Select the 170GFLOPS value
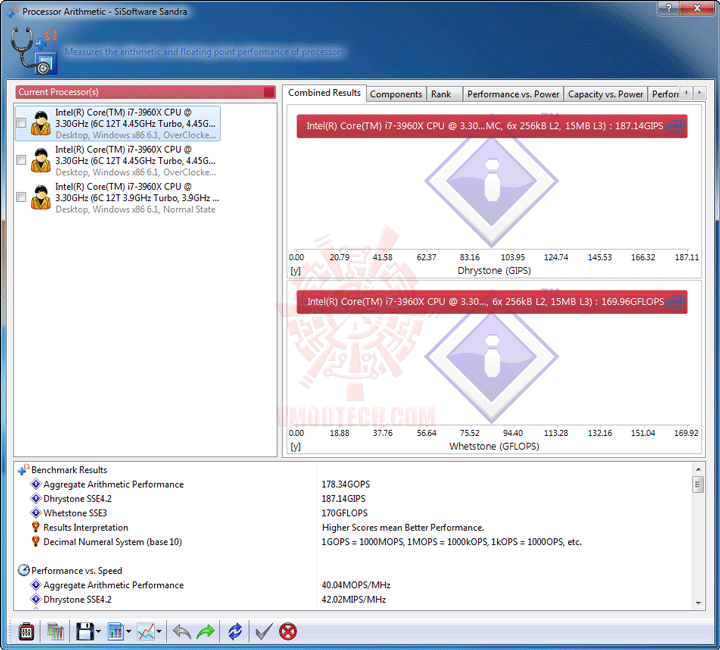720x650 pixels. [345, 513]
